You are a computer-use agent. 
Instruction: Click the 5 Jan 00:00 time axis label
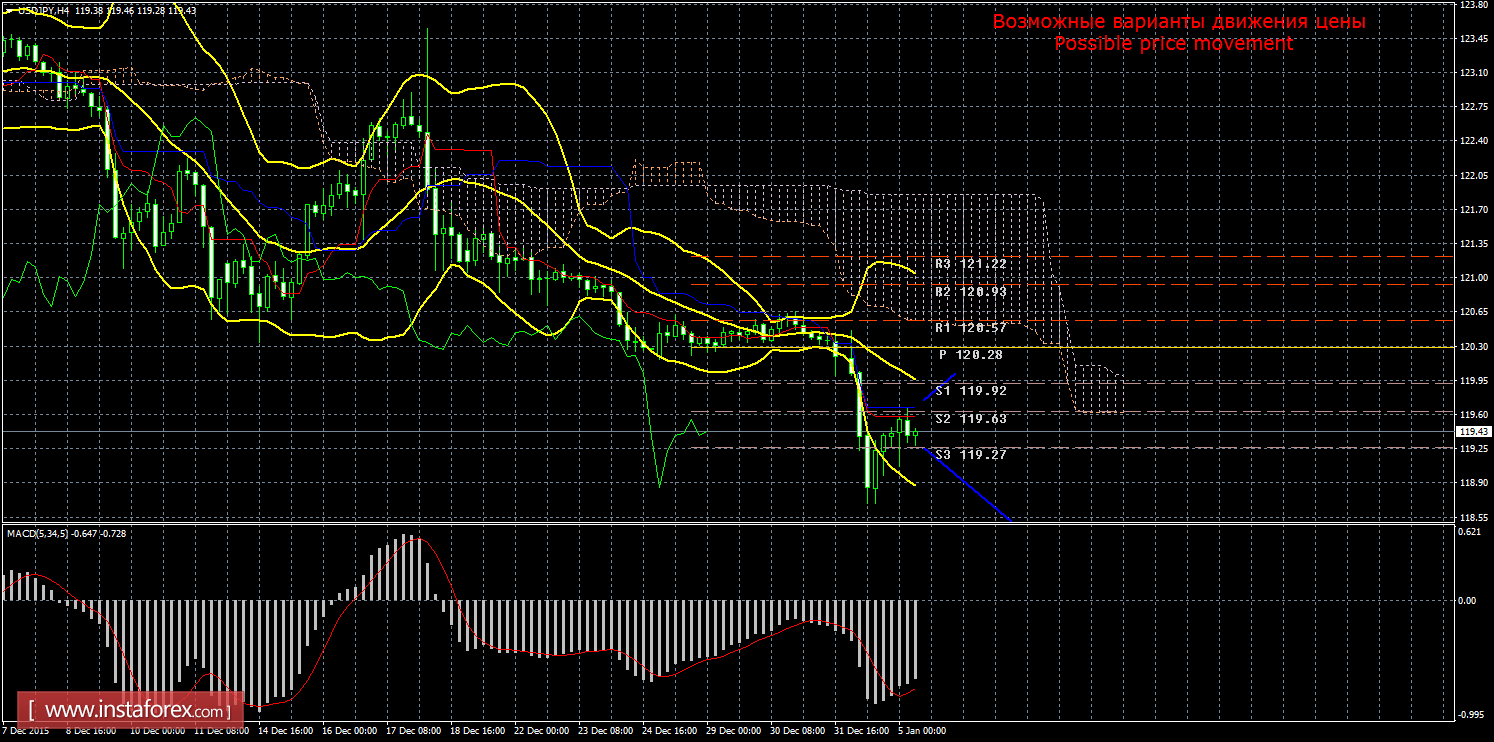click(x=921, y=731)
